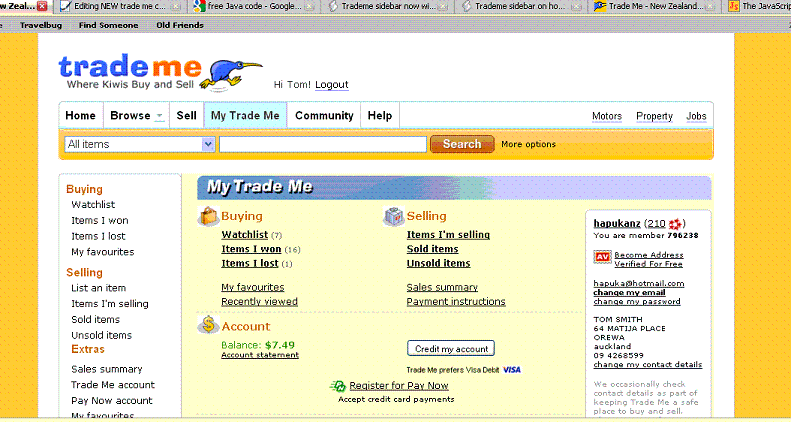Close the first browser tab

coord(42,6)
